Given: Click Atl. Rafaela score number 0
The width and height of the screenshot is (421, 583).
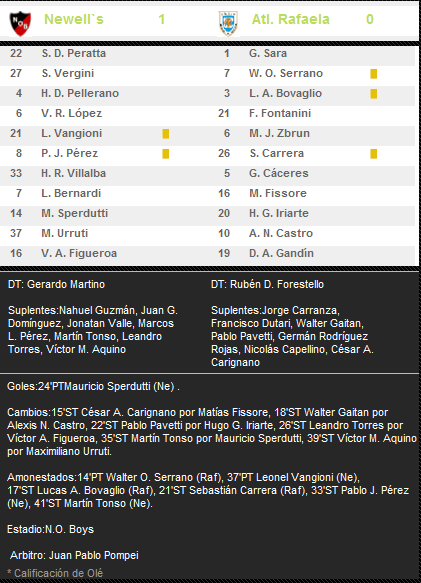Looking at the screenshot, I should [x=370, y=19].
